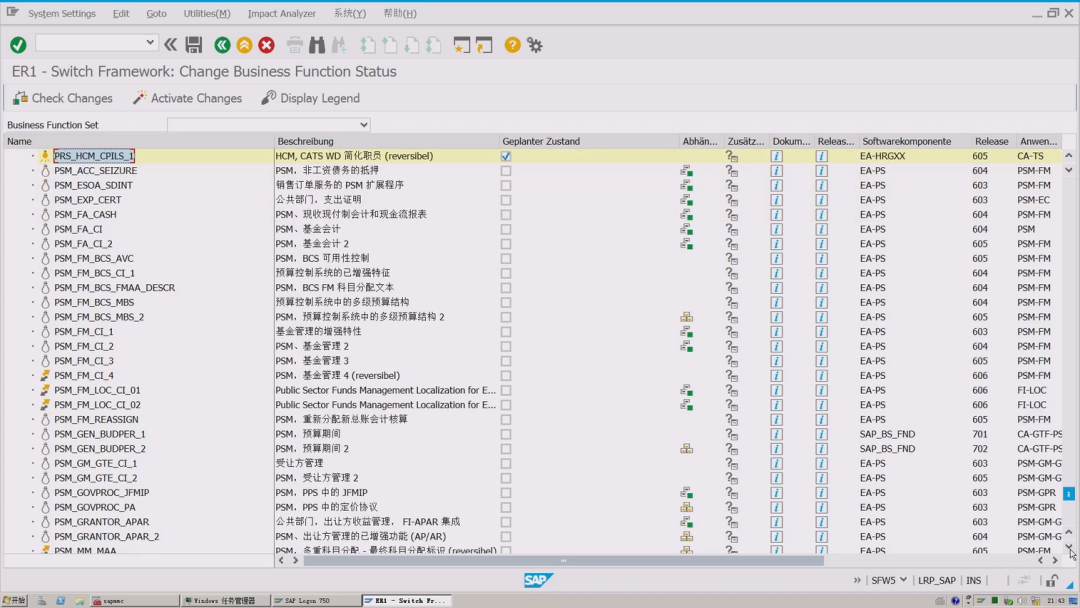This screenshot has width=1080, height=608.
Task: Click dependency icon for PSM_FM_BCS_MBS_2 row
Action: click(x=687, y=317)
